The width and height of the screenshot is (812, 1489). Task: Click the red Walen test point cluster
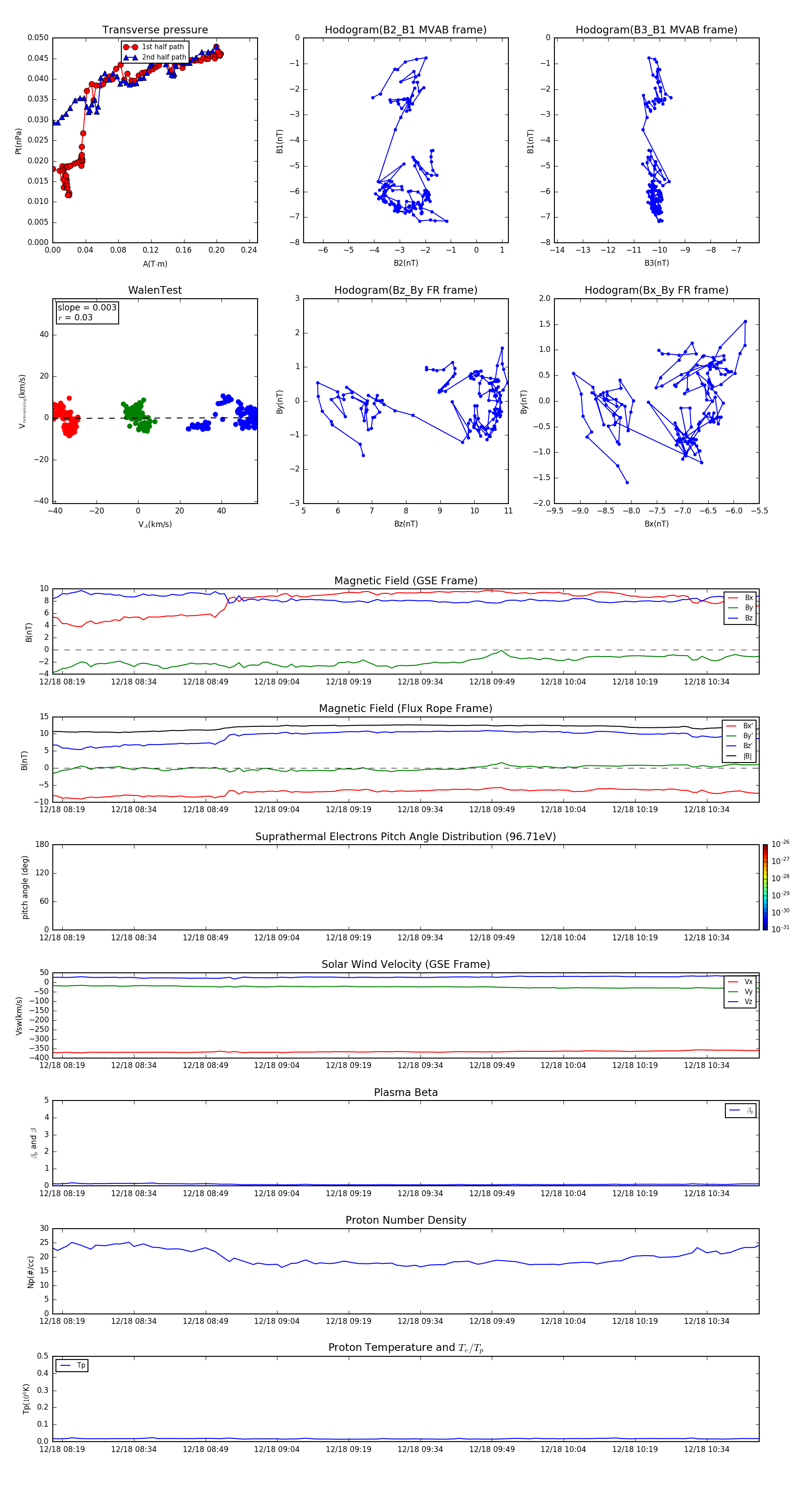coord(65,417)
